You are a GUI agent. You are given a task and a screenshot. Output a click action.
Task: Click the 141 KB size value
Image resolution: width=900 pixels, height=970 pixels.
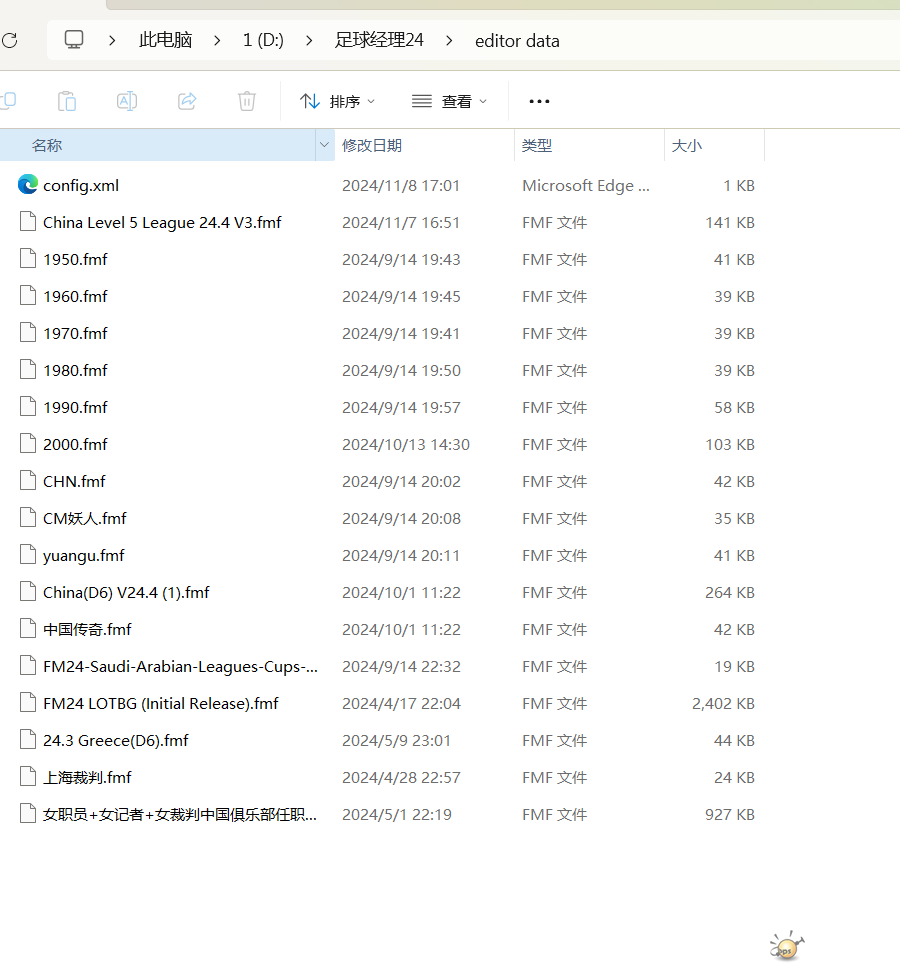[x=730, y=223]
